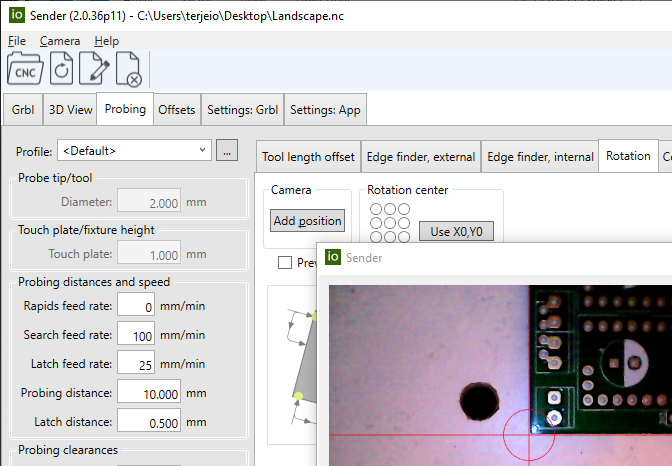The width and height of the screenshot is (672, 466).
Task: Toggle the partially hidden Prev... checkbox
Action: pos(285,262)
